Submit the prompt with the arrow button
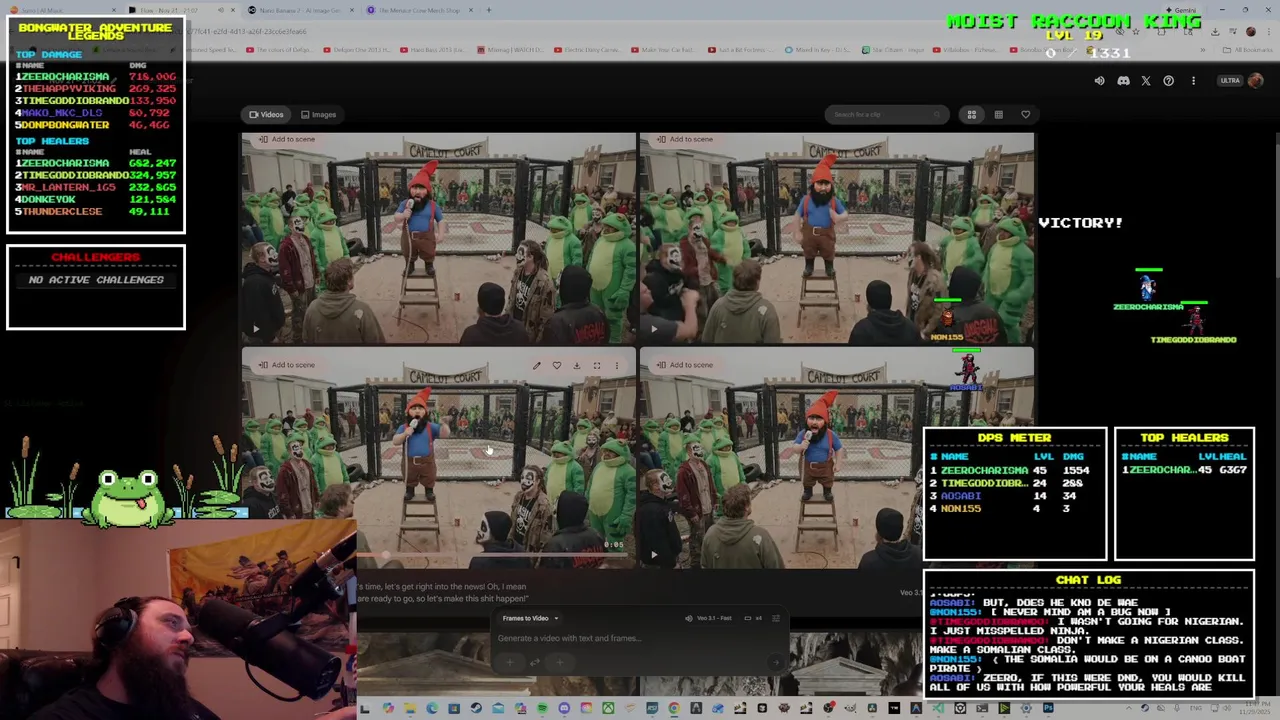 click(776, 662)
